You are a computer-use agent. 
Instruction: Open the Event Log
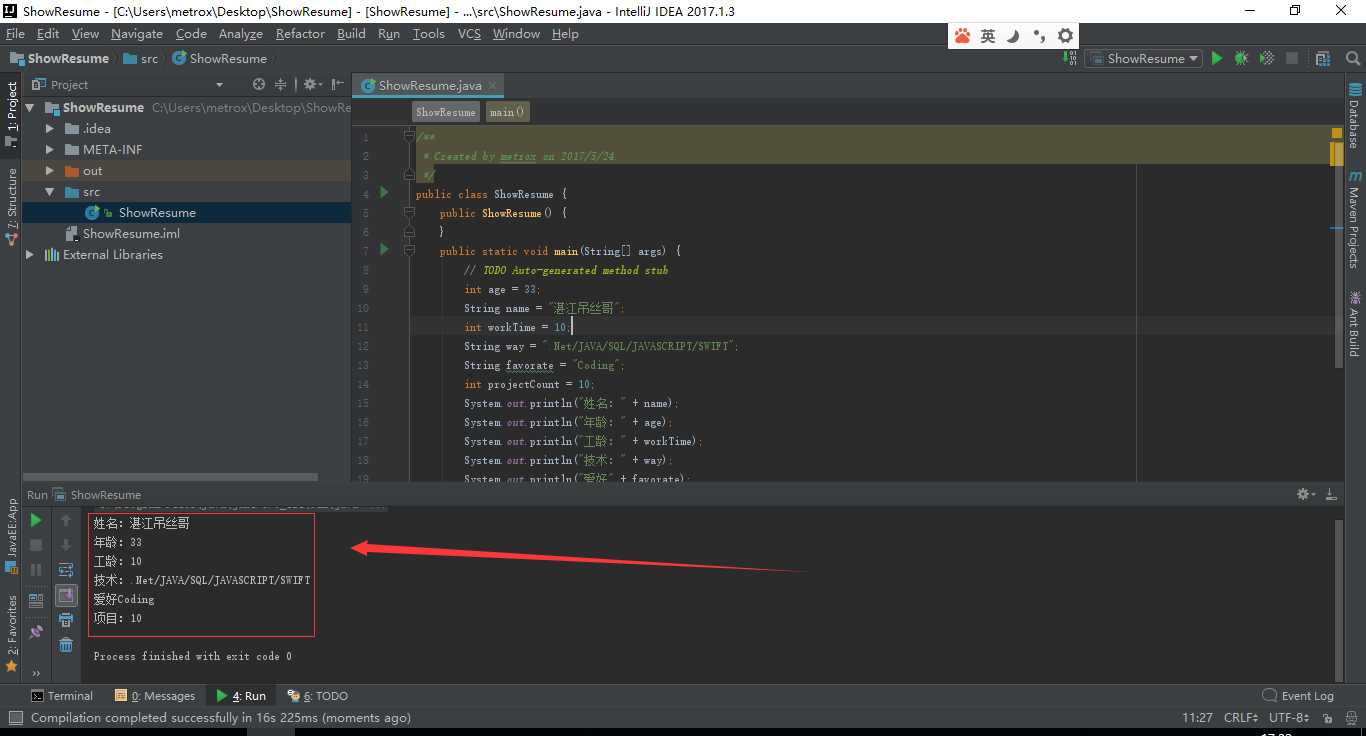(x=1298, y=696)
